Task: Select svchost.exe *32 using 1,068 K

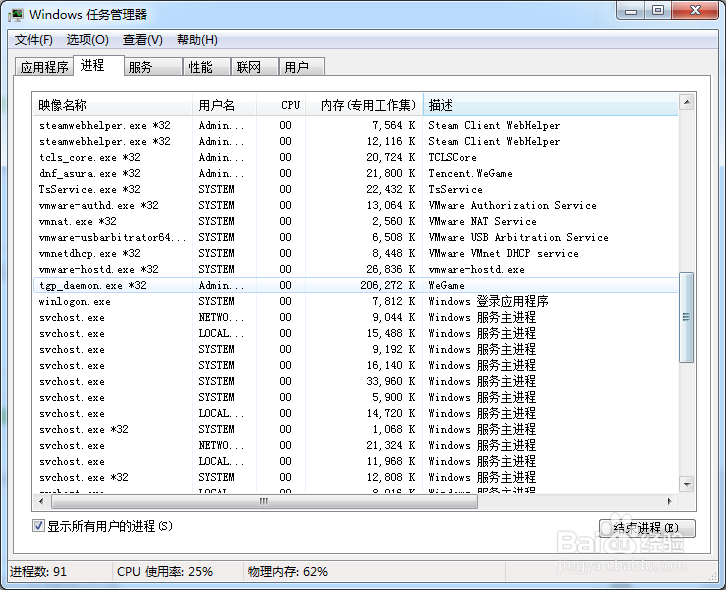Action: 356,429
